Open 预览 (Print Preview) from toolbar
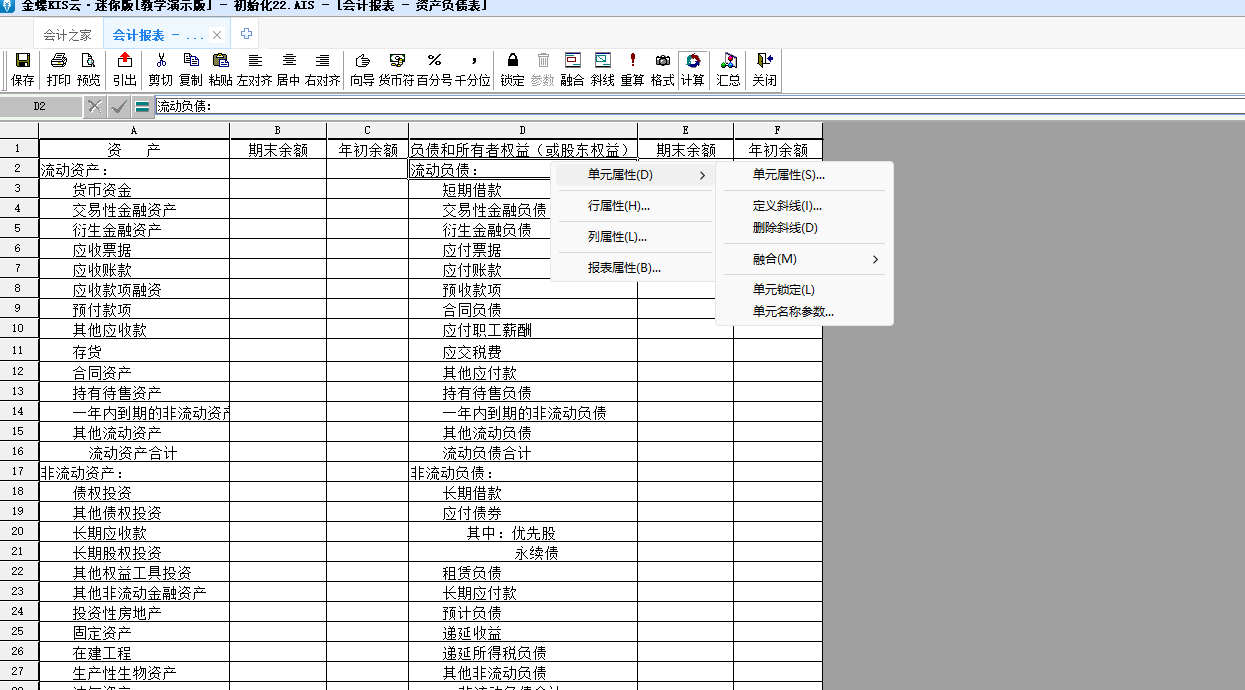1245x690 pixels. tap(89, 69)
